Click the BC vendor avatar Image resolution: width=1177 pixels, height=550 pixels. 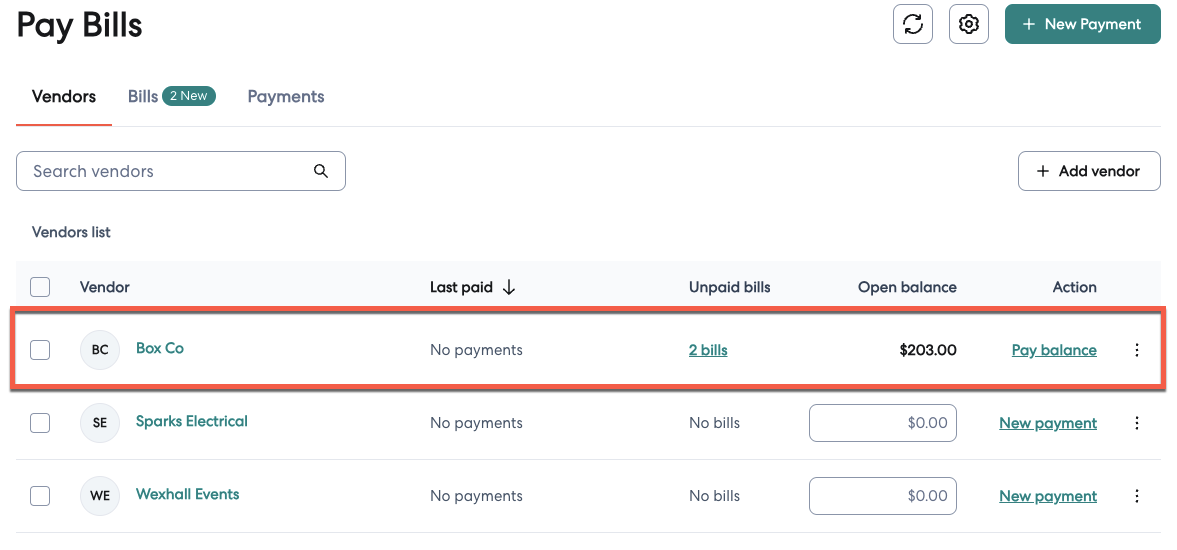pos(100,350)
